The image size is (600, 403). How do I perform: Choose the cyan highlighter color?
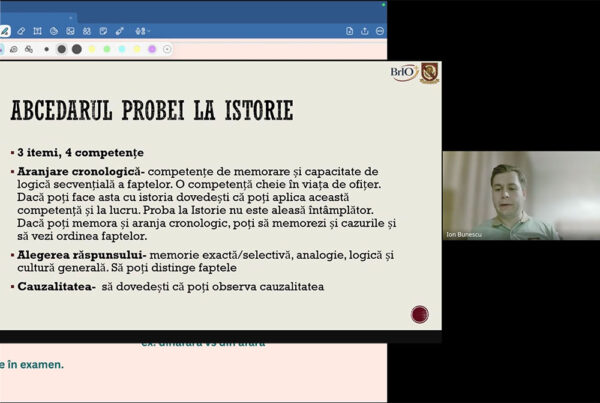tap(122, 49)
